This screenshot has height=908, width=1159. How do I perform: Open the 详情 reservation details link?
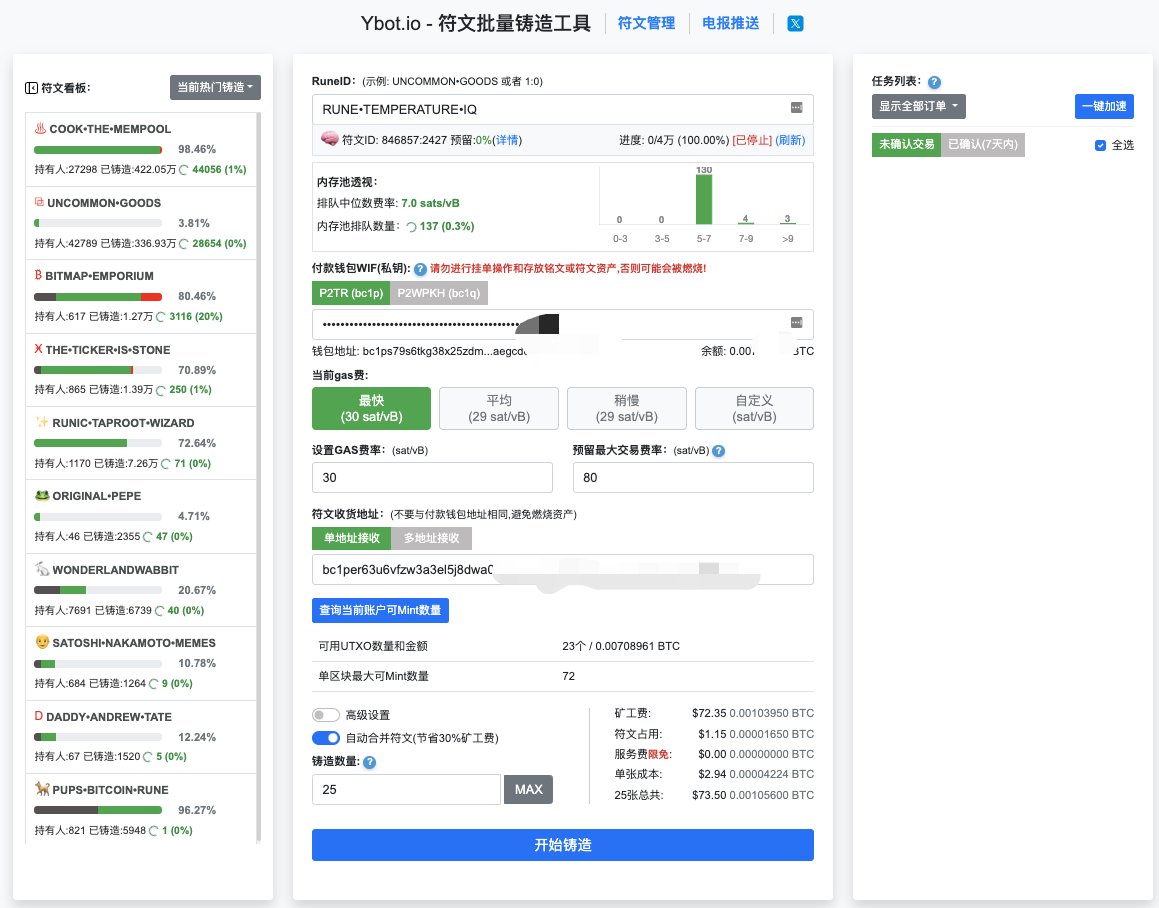click(506, 140)
